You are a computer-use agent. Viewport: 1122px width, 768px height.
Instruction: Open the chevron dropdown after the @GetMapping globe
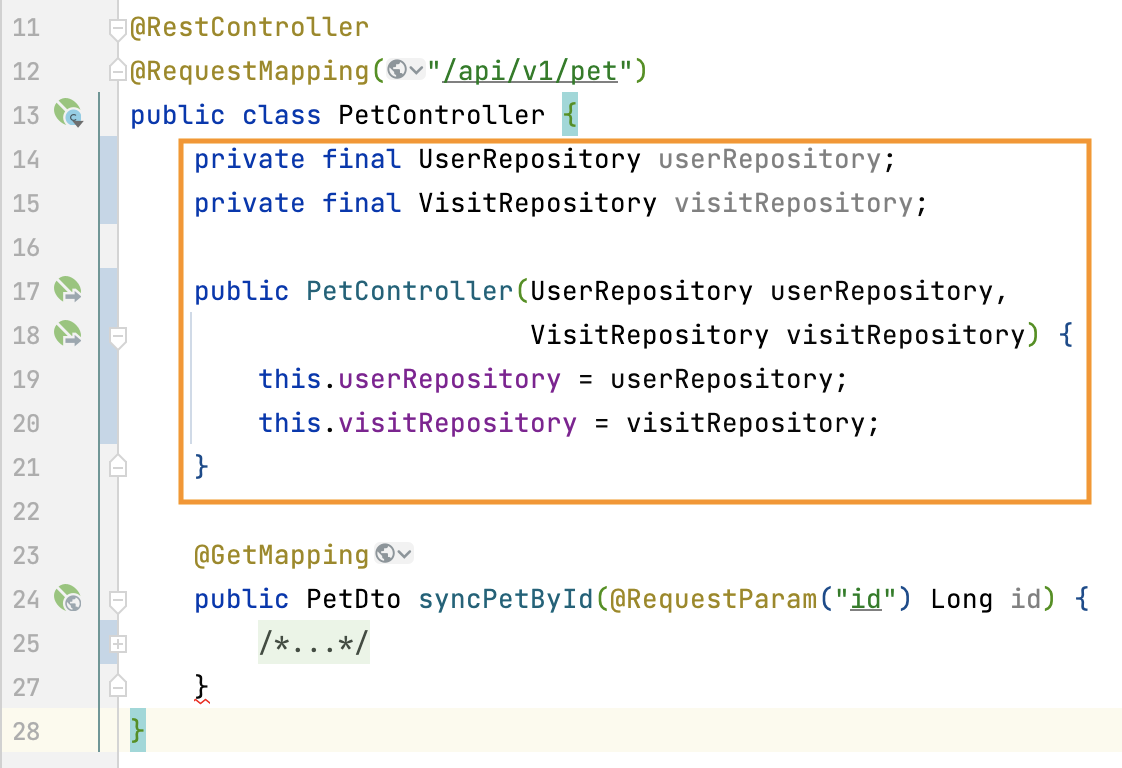(404, 553)
